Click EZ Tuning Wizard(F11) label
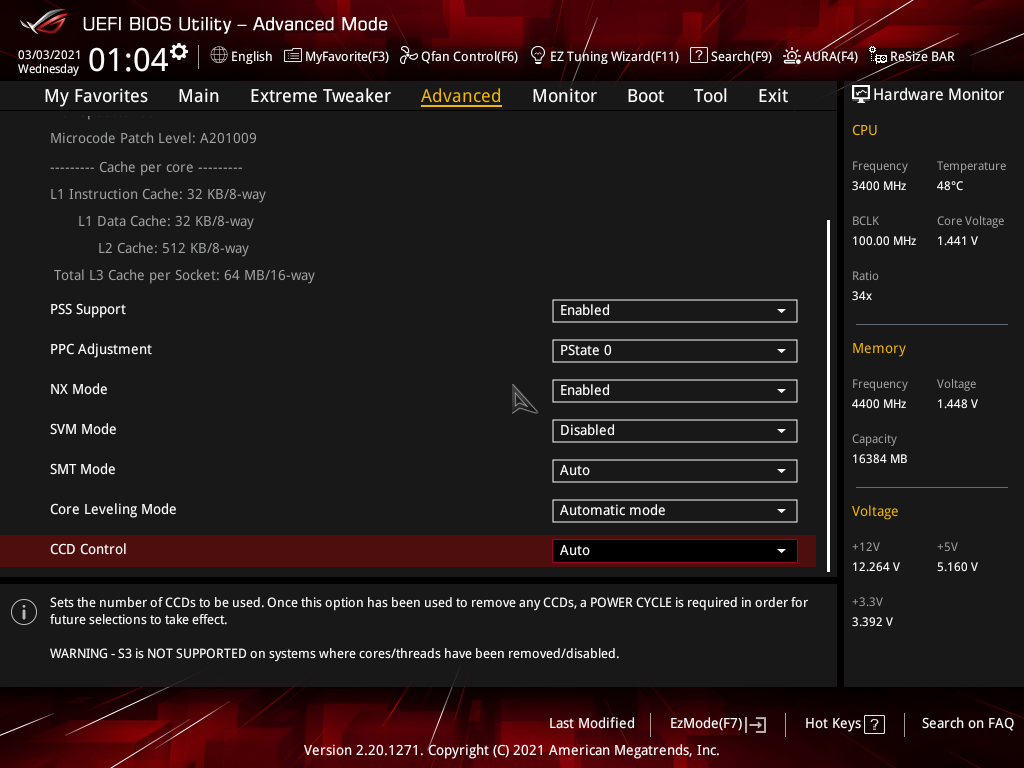The width and height of the screenshot is (1024, 768). coord(615,56)
